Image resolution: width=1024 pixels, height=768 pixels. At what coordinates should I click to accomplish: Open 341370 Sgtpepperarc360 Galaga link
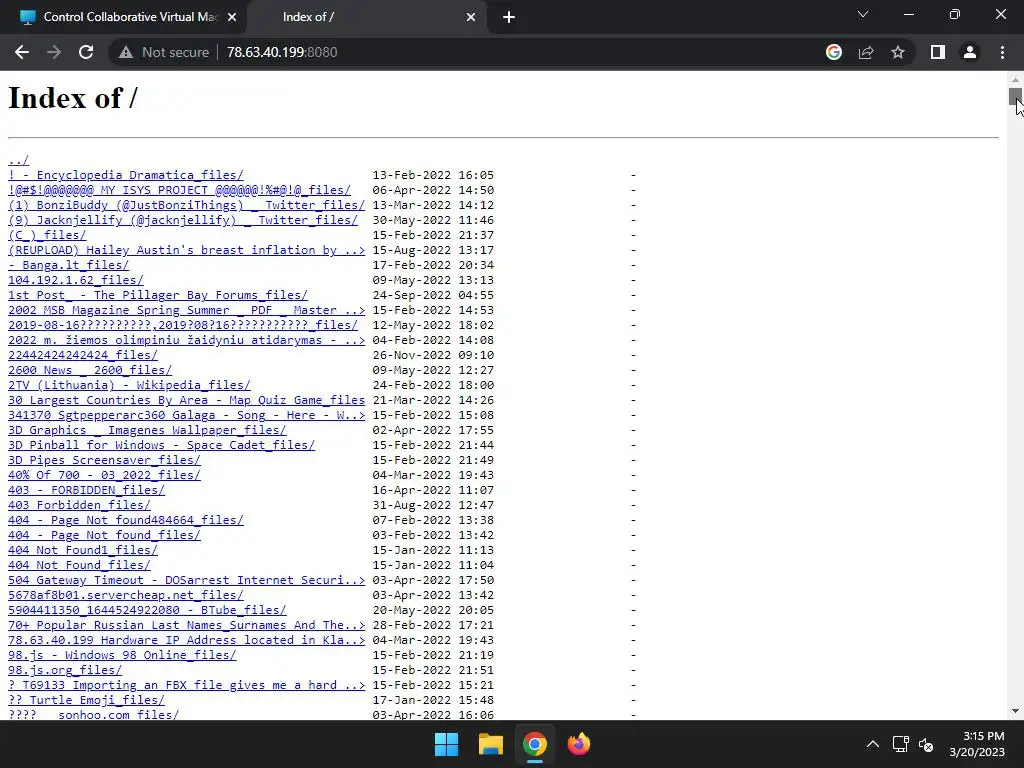(186, 415)
